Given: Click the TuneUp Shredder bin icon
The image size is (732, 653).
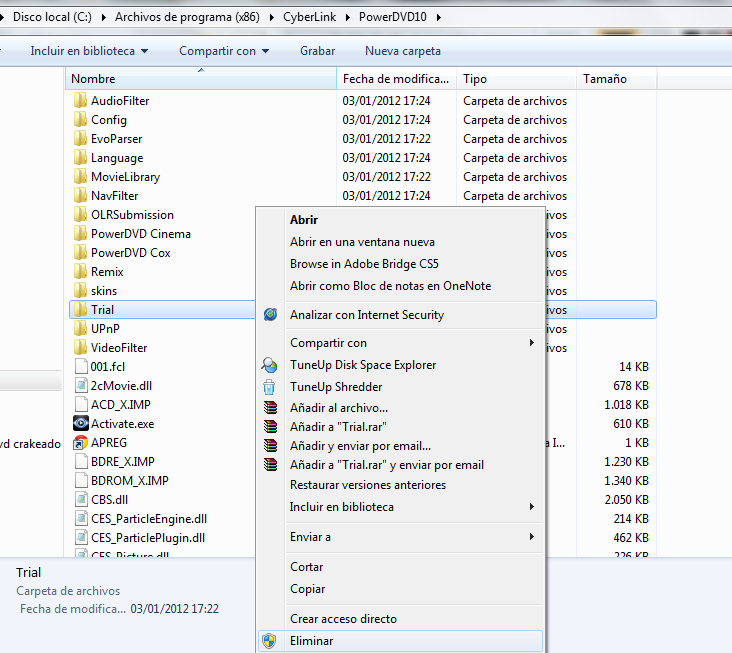Looking at the screenshot, I should 269,387.
